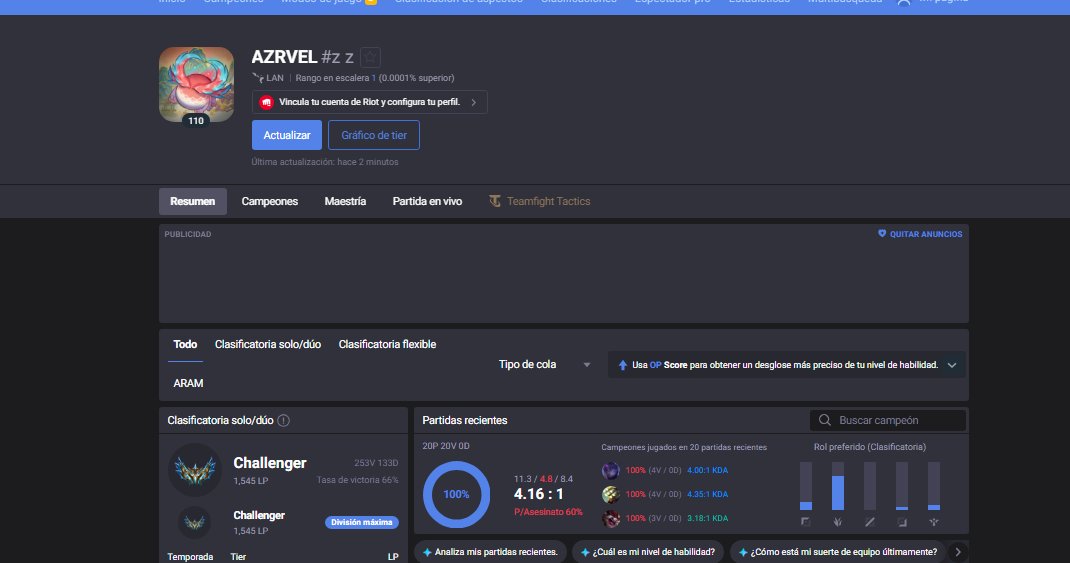The height and width of the screenshot is (563, 1070).
Task: Click the top lane role preference bar
Action: [806, 486]
